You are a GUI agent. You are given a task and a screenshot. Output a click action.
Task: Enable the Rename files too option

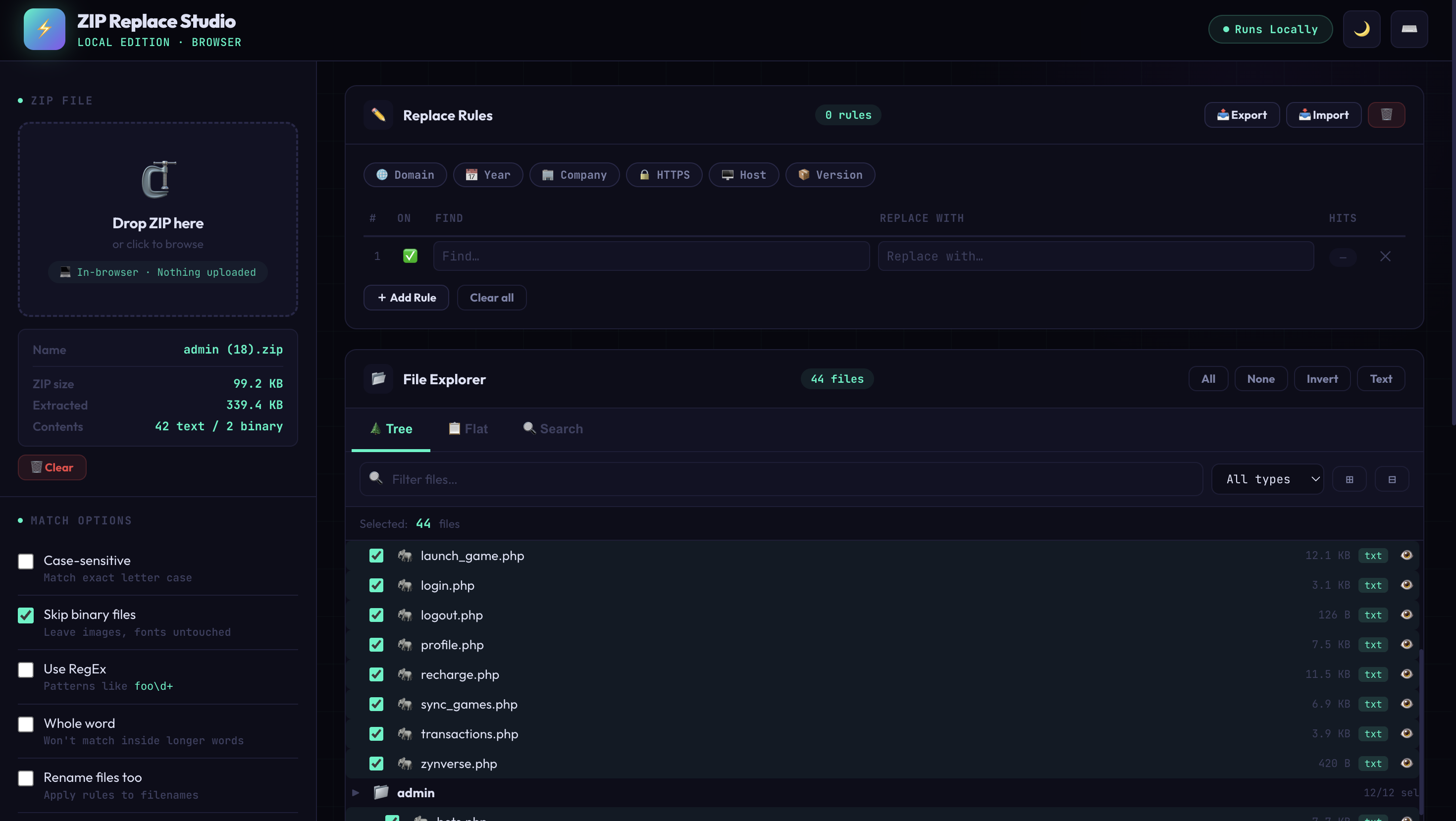click(25, 778)
